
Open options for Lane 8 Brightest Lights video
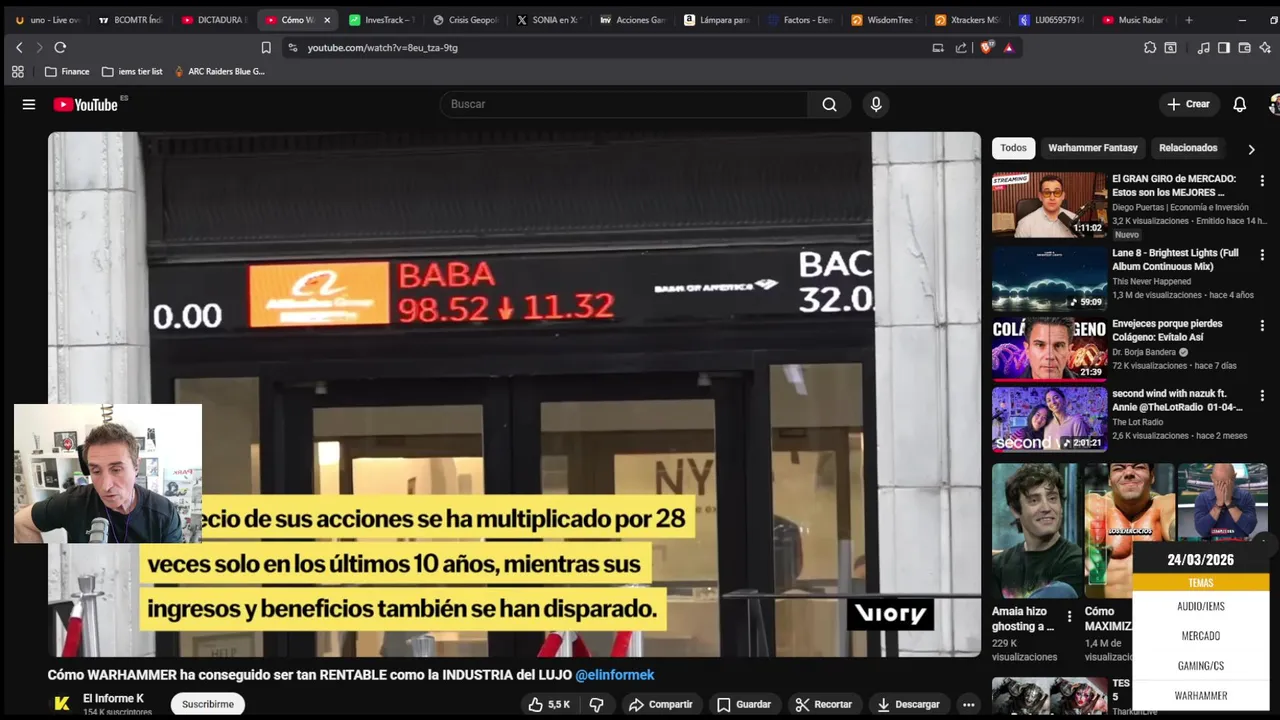point(1262,255)
